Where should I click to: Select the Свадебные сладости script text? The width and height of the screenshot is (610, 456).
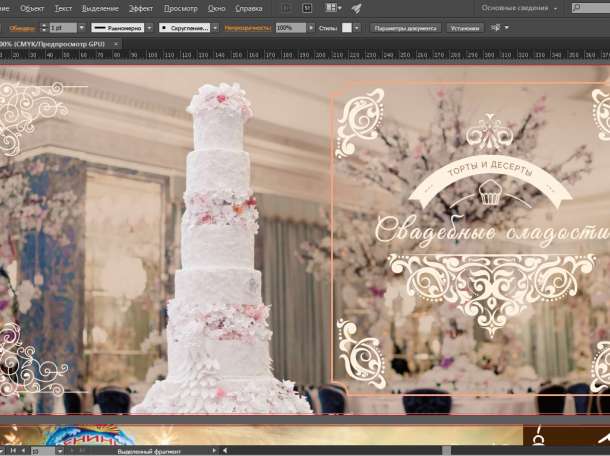coord(491,231)
